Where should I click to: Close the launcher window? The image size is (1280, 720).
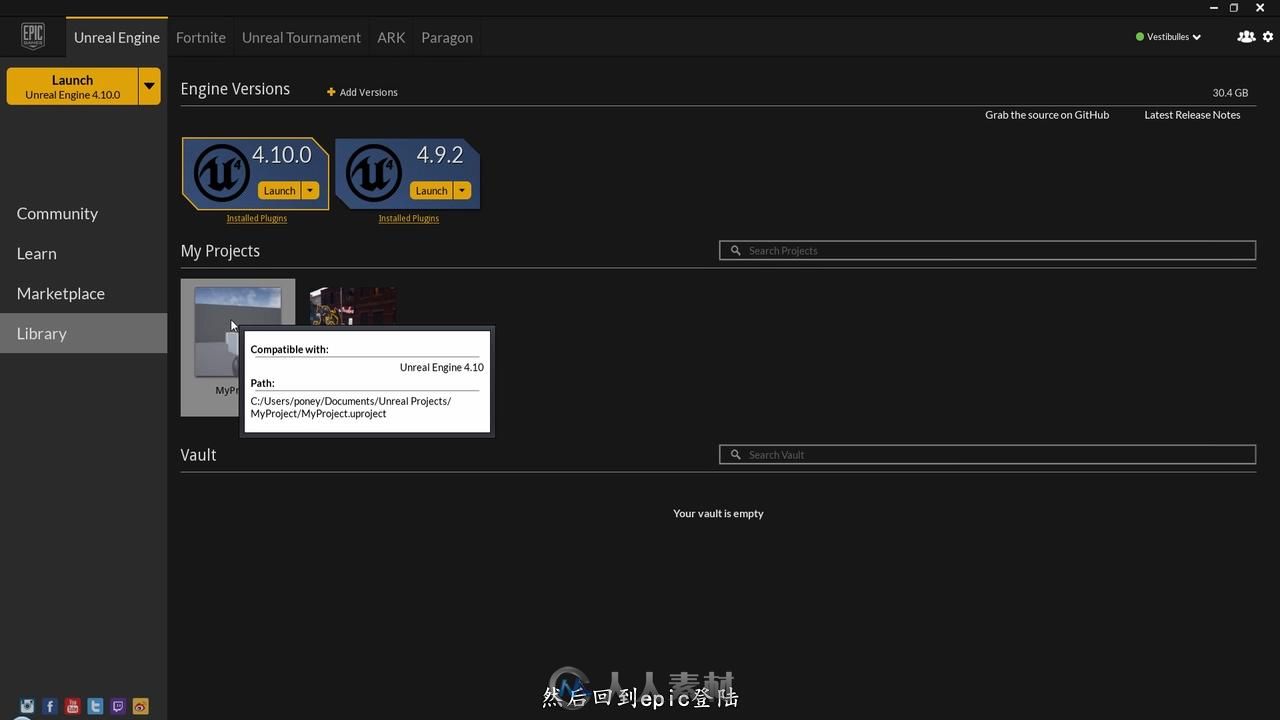pyautogui.click(x=1260, y=8)
